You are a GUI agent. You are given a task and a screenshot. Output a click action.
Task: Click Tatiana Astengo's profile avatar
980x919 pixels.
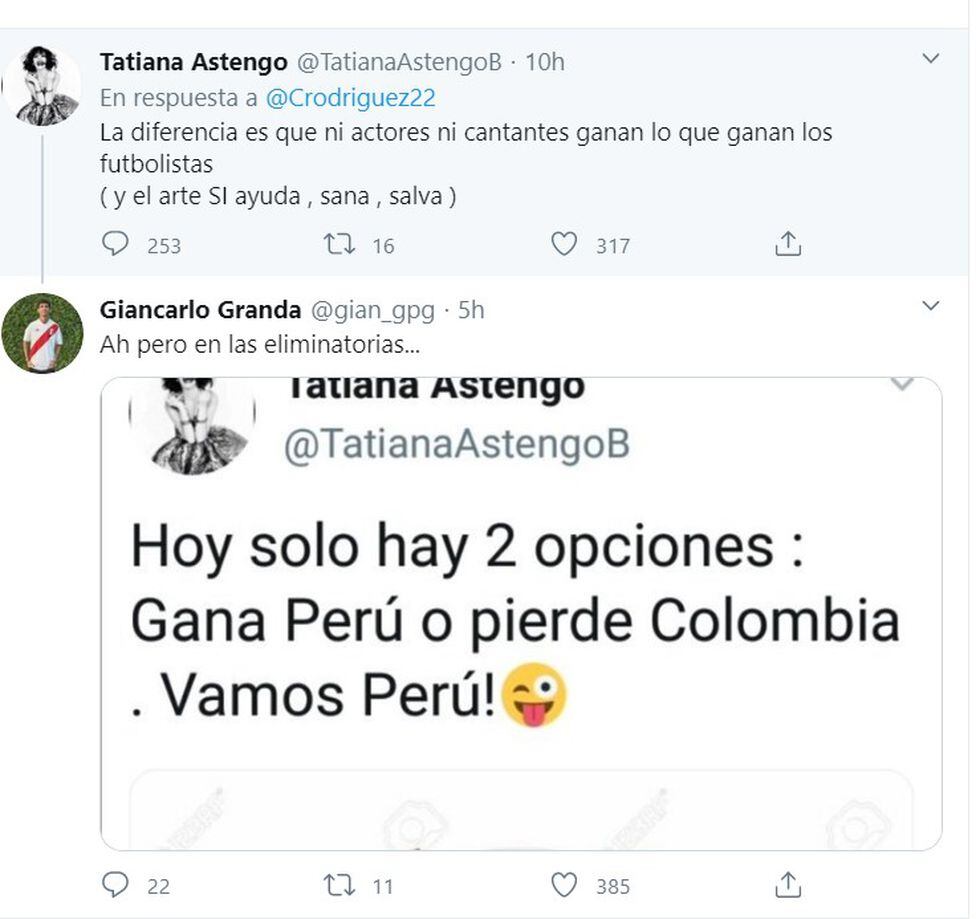point(42,86)
